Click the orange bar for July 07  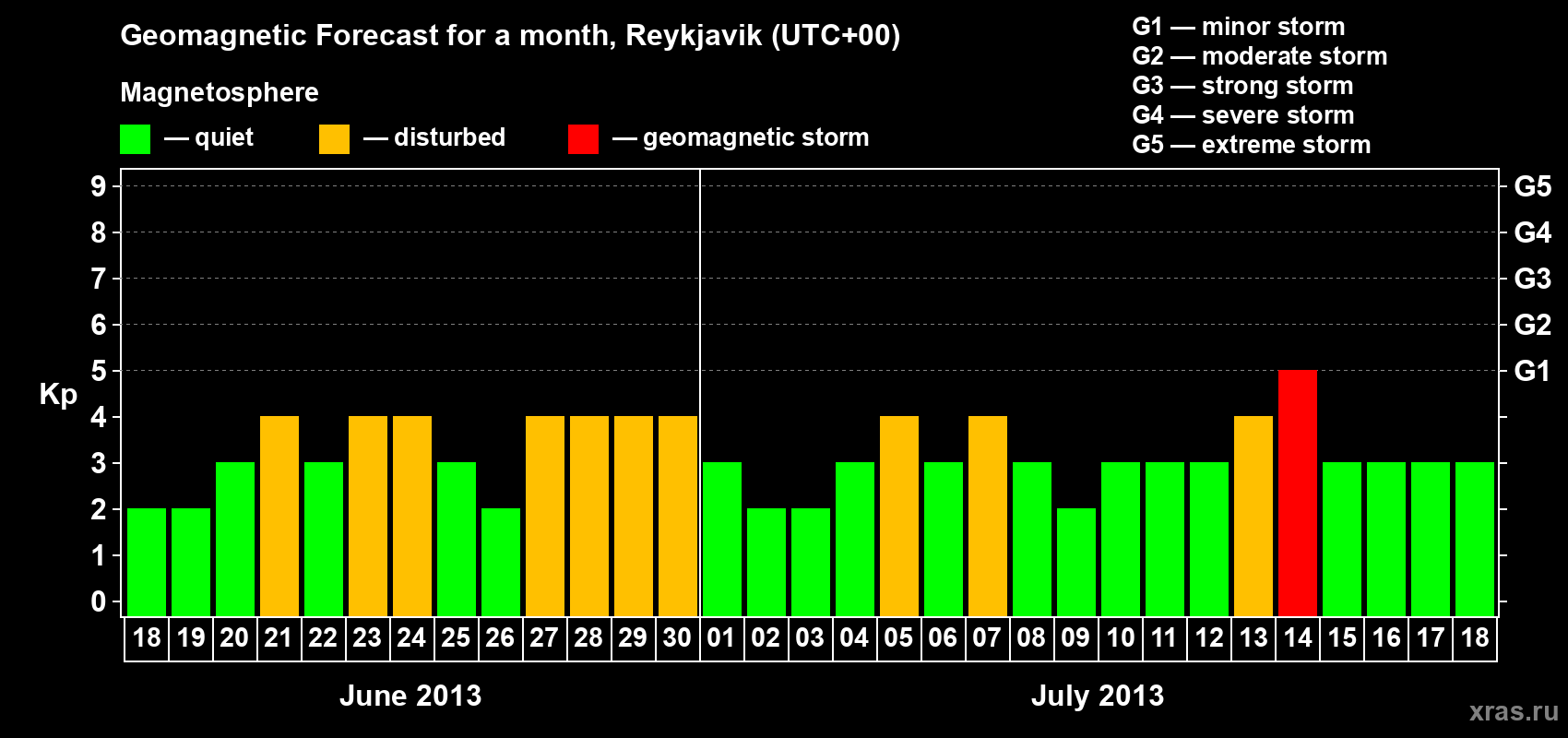988,516
